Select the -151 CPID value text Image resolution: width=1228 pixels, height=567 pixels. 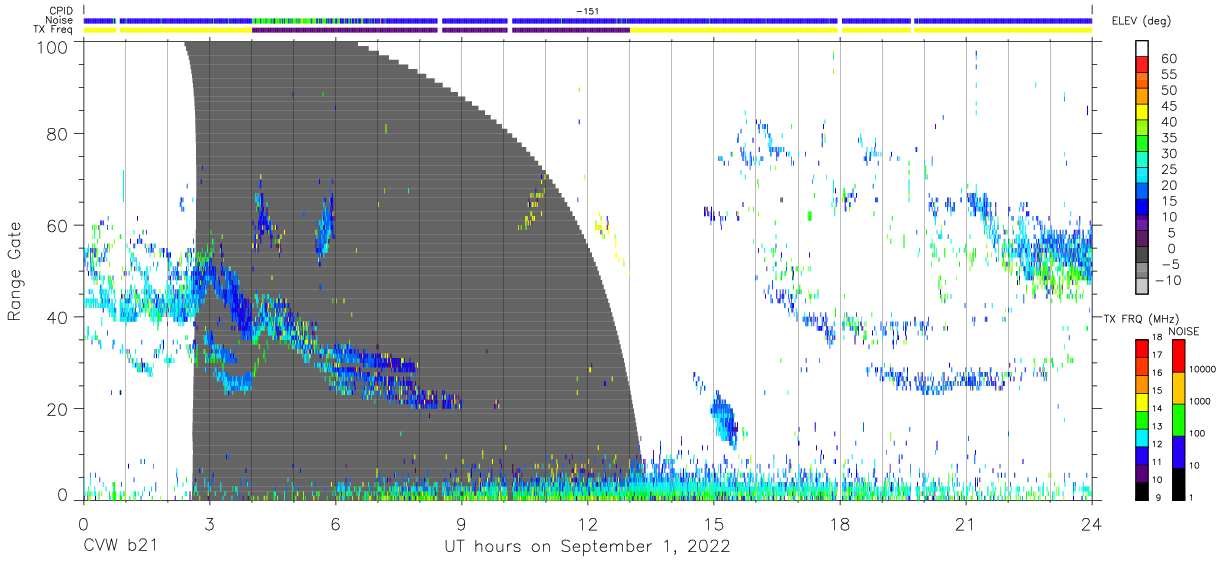[588, 10]
